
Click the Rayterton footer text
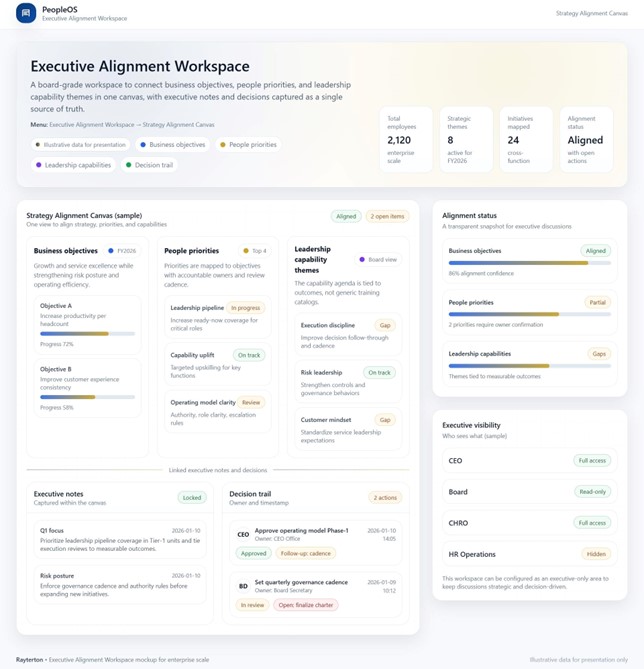pos(29,660)
